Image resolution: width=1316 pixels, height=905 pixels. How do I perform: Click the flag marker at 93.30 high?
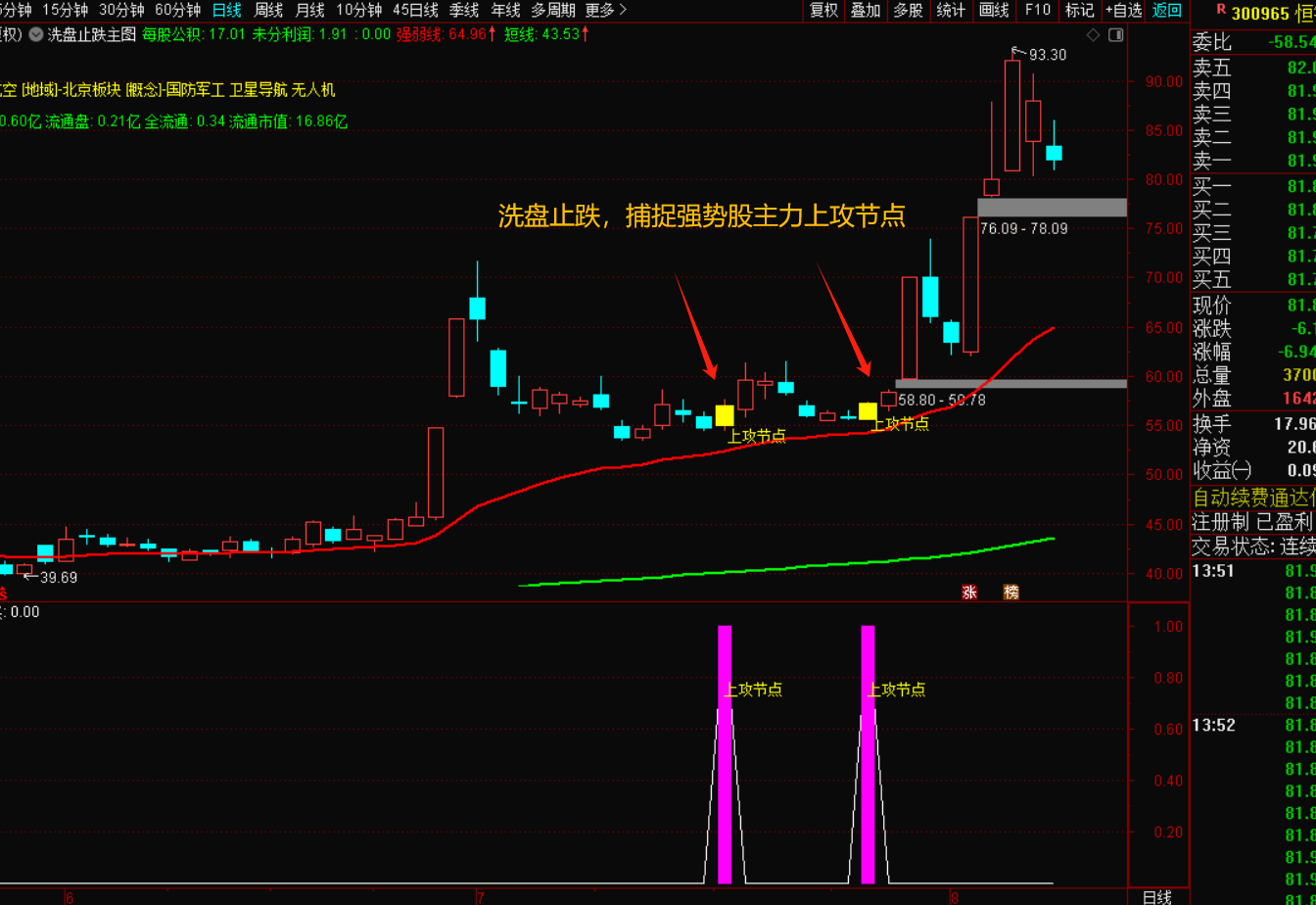[x=1018, y=53]
